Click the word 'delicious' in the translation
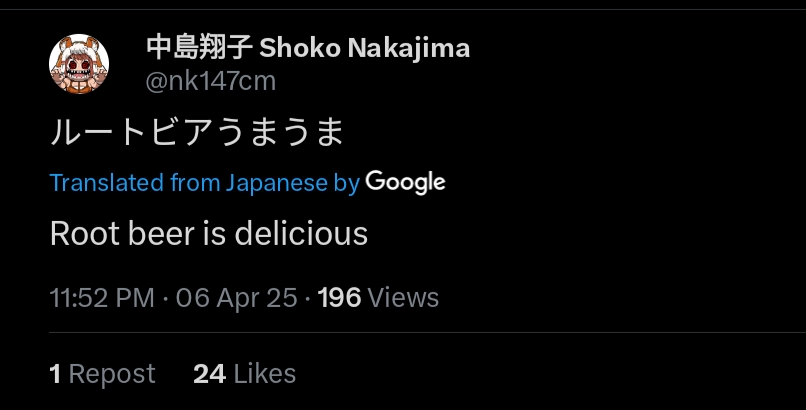Viewport: 806px width, 410px height. point(301,234)
